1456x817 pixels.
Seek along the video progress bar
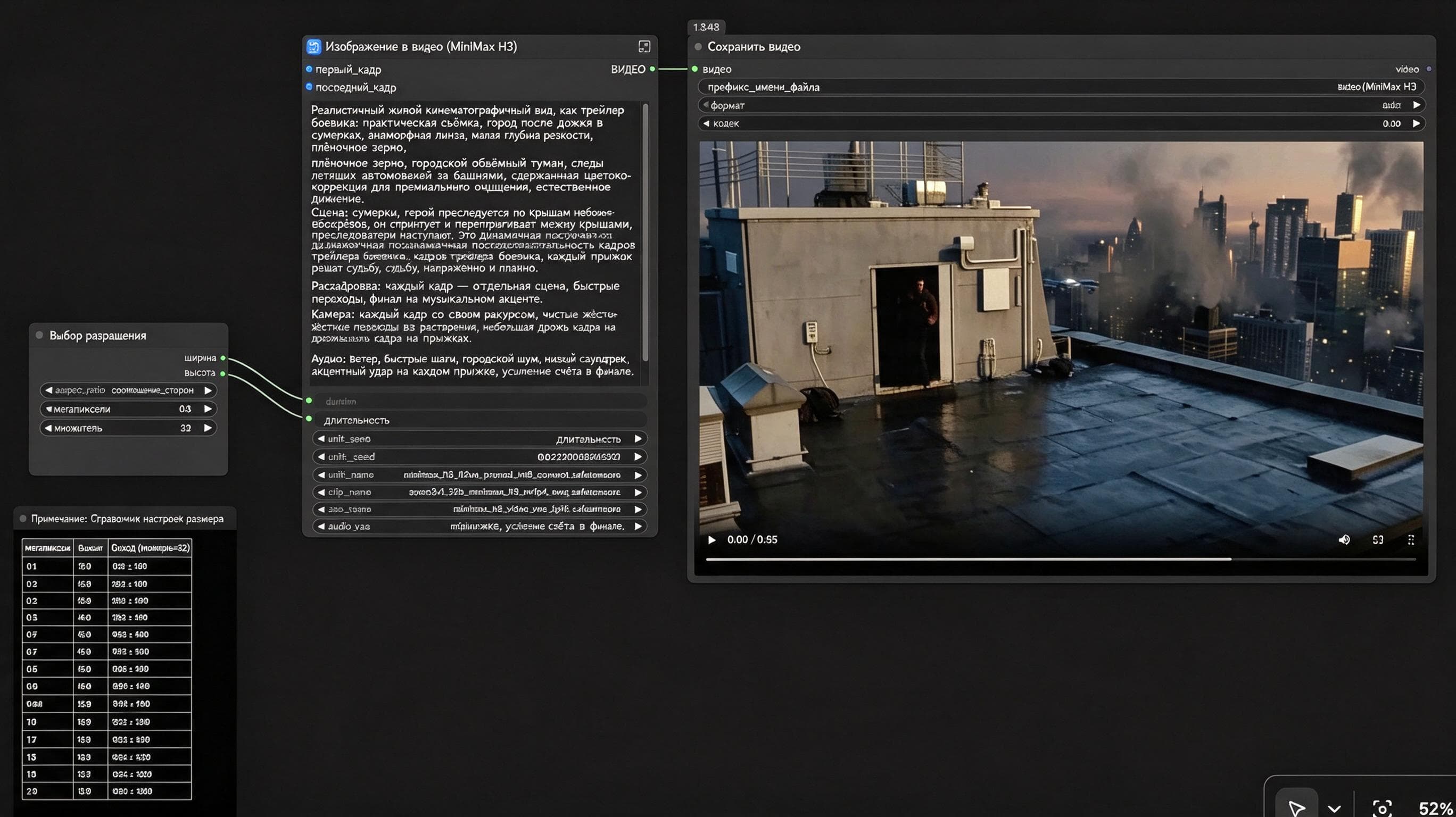[1061, 560]
